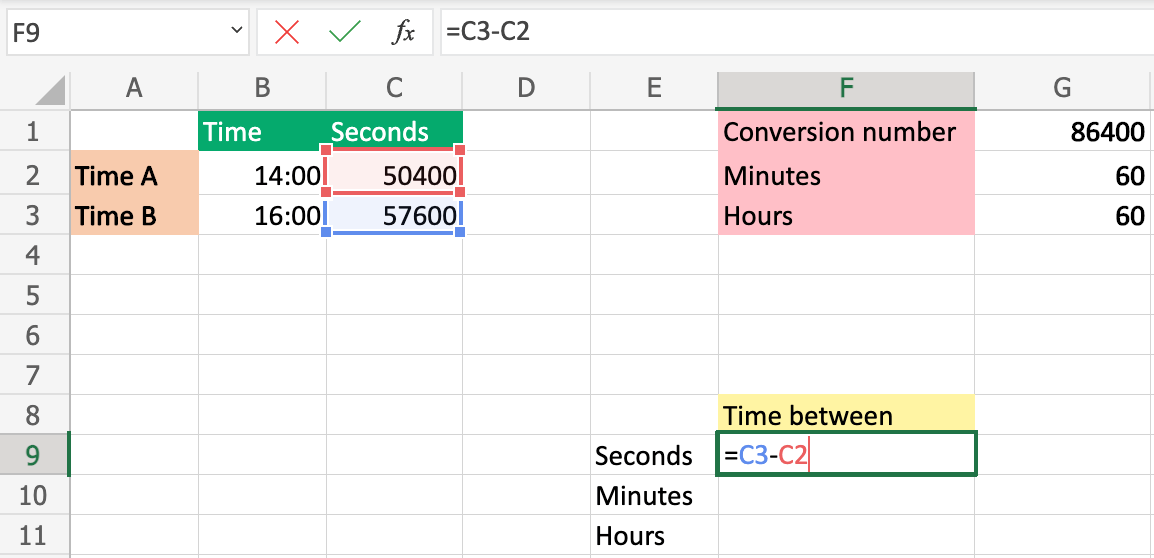Select column C header
Screen dimensions: 1154x558
pyautogui.click(x=394, y=89)
